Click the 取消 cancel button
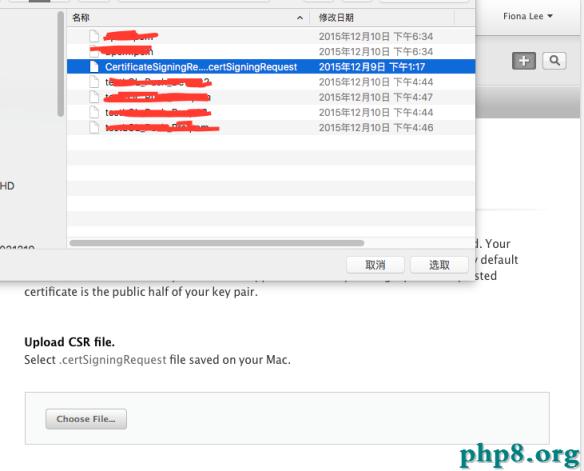The width and height of the screenshot is (584, 471). (375, 265)
